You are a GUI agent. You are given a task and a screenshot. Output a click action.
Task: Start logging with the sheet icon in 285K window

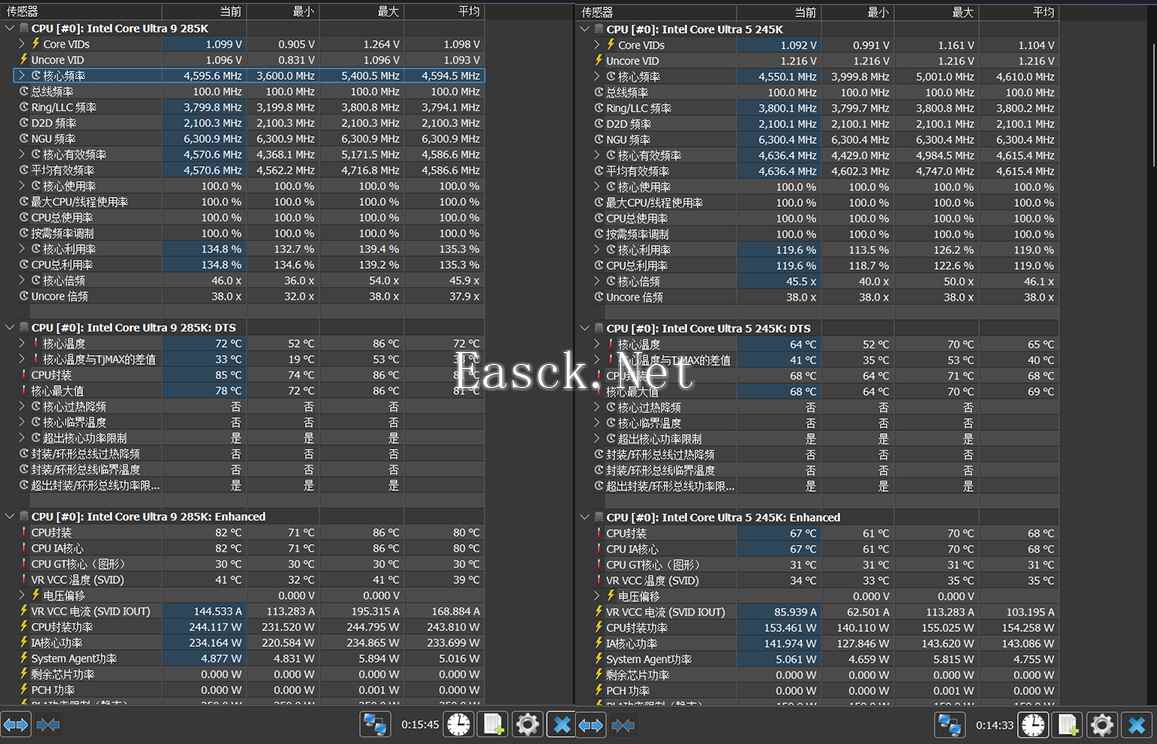click(x=492, y=725)
